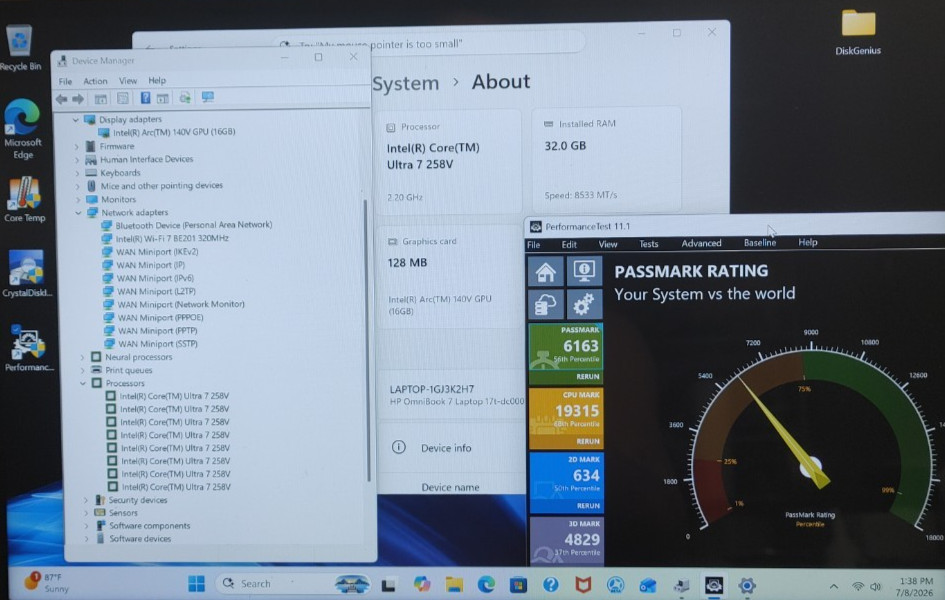Click the Forward arrow in Device Manager toolbar
The image size is (945, 600).
tap(78, 99)
